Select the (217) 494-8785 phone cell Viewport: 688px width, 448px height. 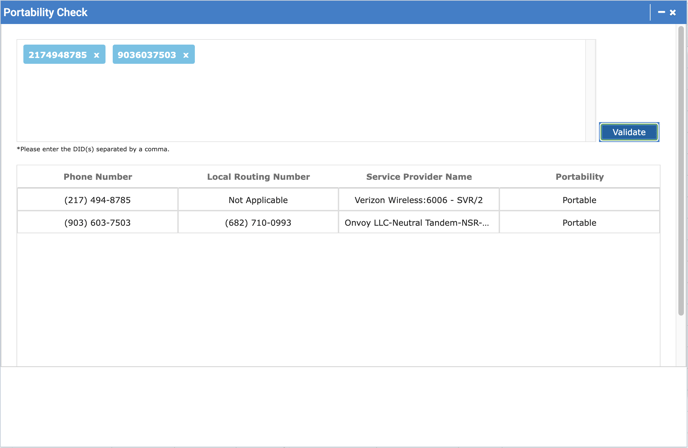click(98, 200)
